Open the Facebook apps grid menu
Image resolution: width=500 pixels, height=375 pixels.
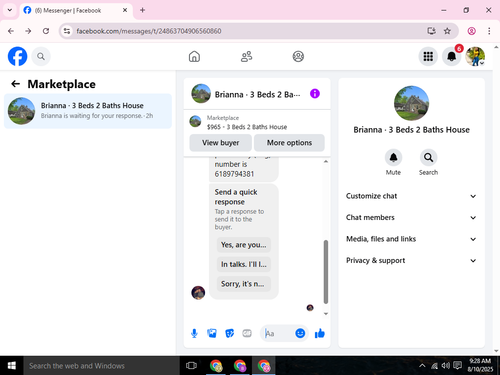[x=428, y=56]
